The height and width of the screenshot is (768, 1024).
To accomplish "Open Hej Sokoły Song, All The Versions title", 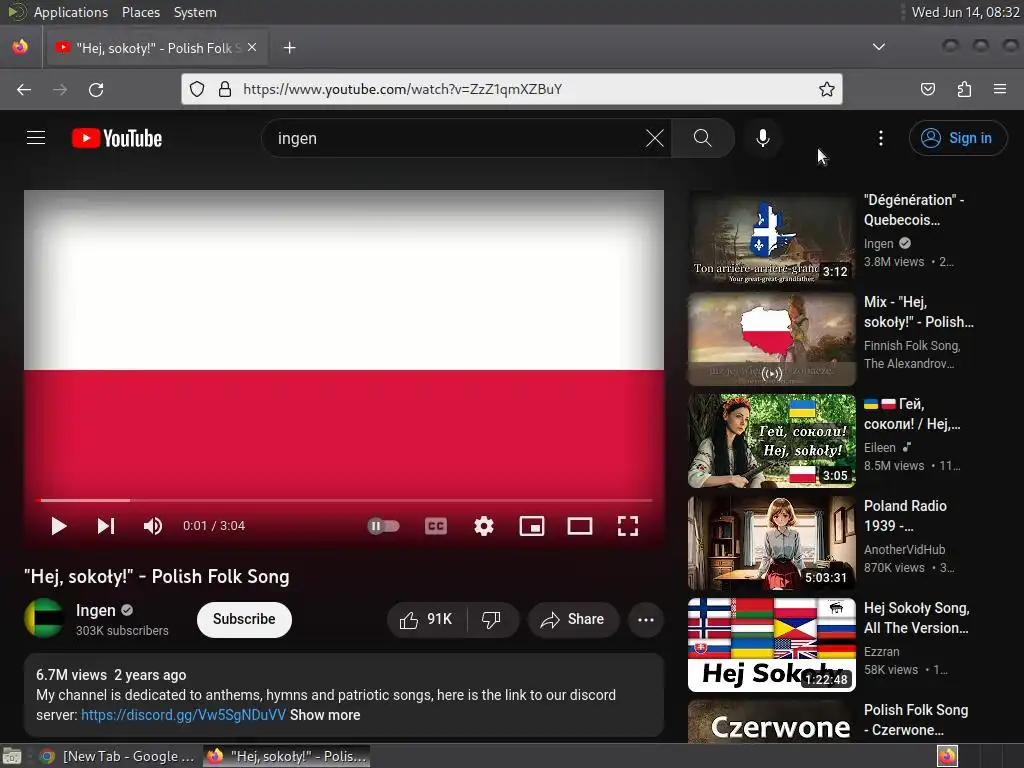I will (916, 618).
